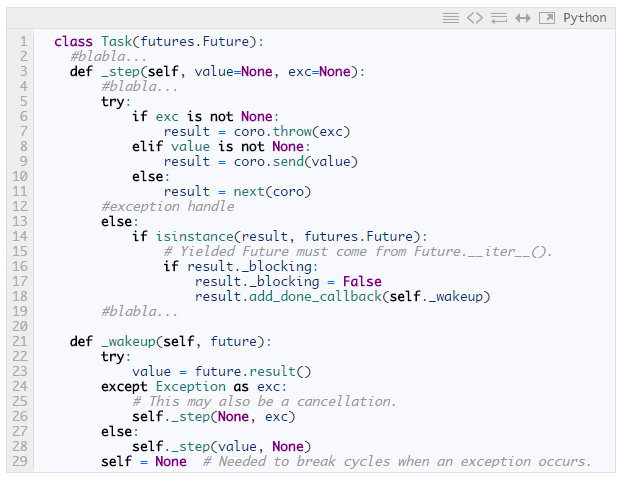Click line 'if result._blocking:'
Viewport: 626px width, 493px height.
click(x=241, y=266)
